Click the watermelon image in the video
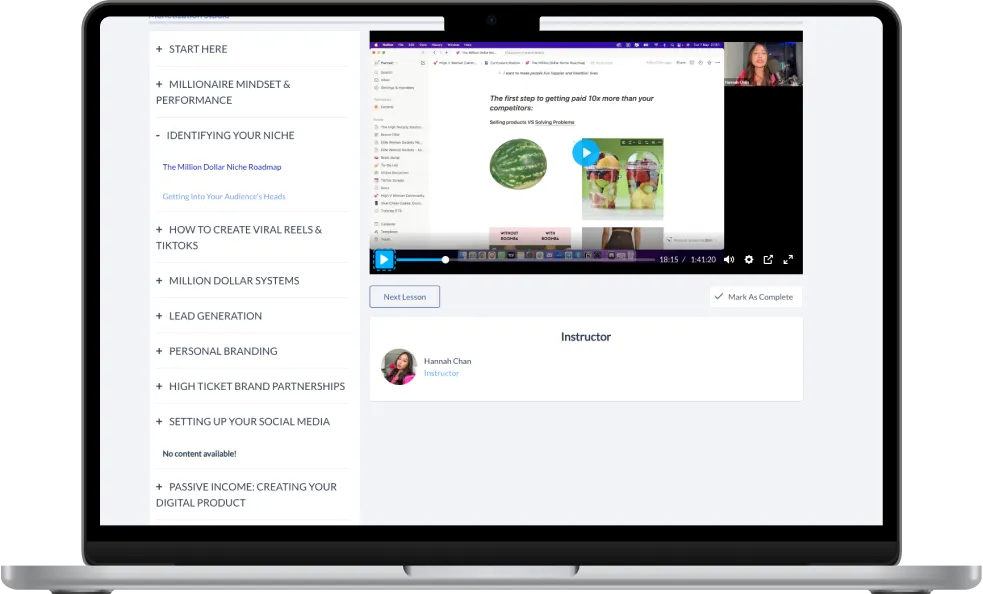The height and width of the screenshot is (594, 983). tap(518, 164)
